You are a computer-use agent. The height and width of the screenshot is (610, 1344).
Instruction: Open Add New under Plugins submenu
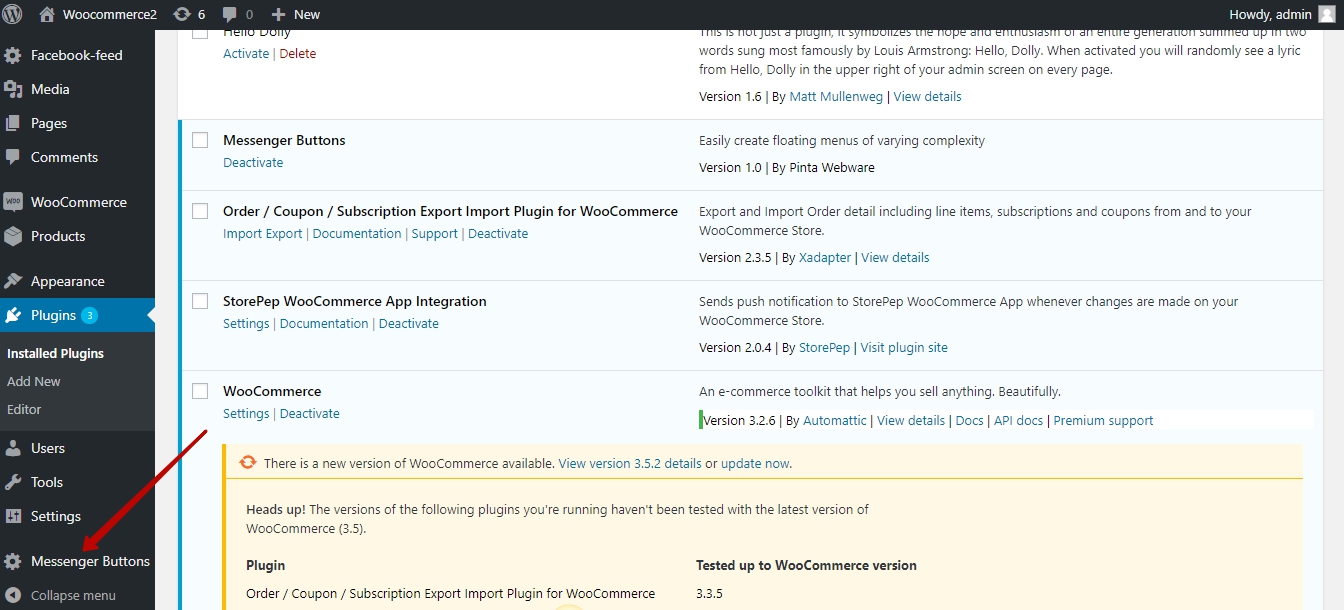pos(34,381)
